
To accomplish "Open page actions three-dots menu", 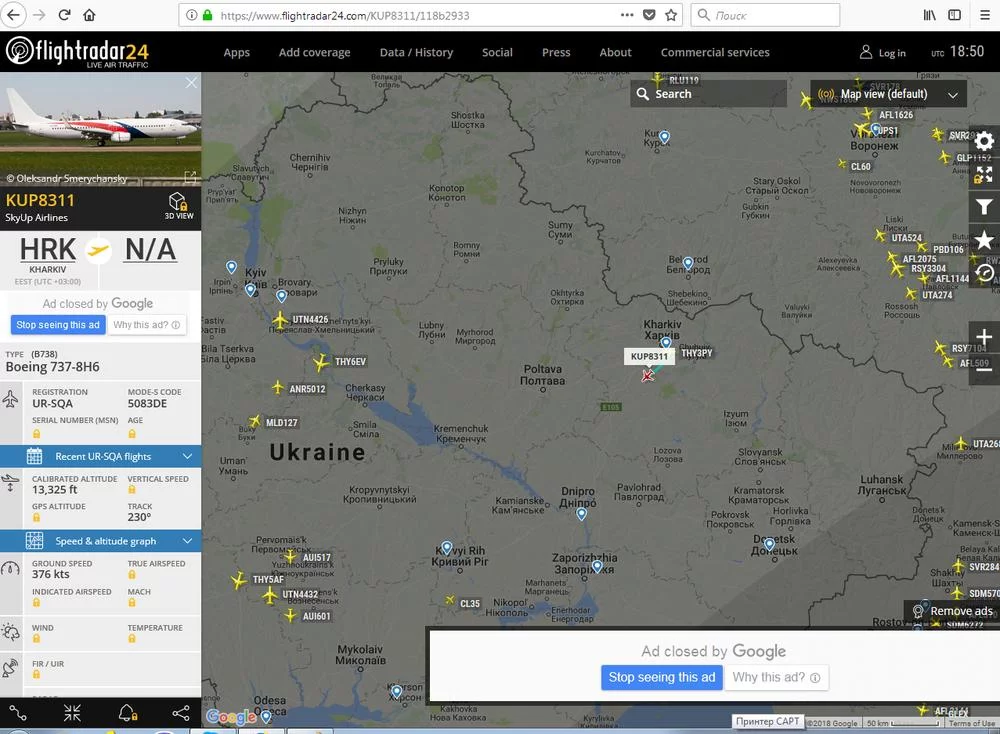I will pos(627,15).
